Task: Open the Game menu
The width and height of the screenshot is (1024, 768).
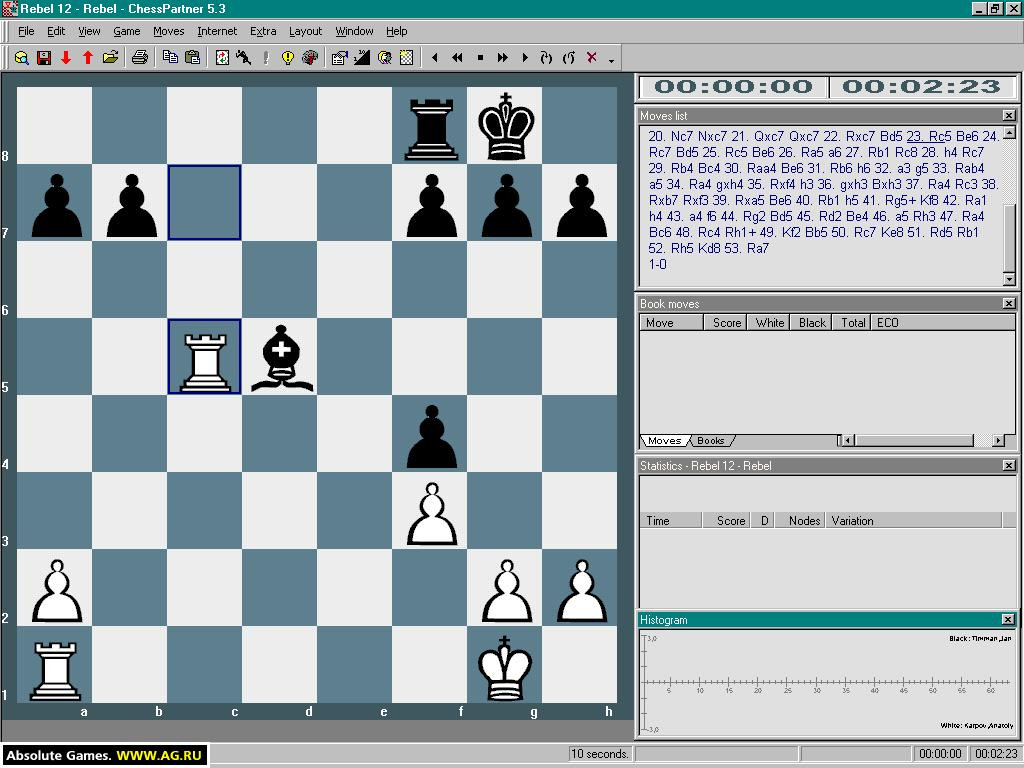Action: [127, 31]
